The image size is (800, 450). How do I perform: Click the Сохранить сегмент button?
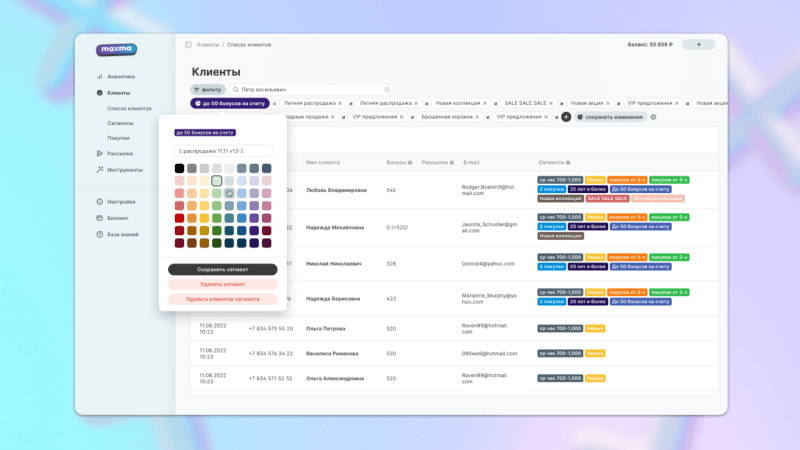point(222,269)
